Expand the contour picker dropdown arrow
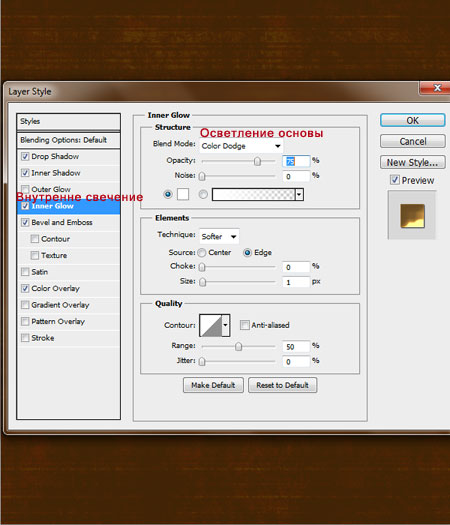The image size is (450, 525). coord(226,325)
